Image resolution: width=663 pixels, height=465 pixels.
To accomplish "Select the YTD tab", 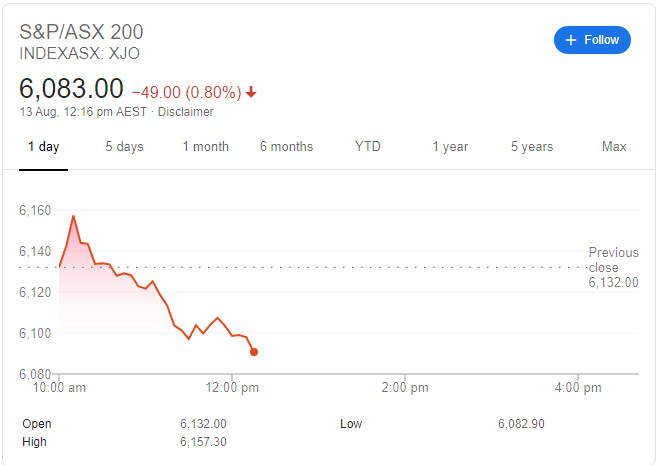I will pyautogui.click(x=367, y=147).
